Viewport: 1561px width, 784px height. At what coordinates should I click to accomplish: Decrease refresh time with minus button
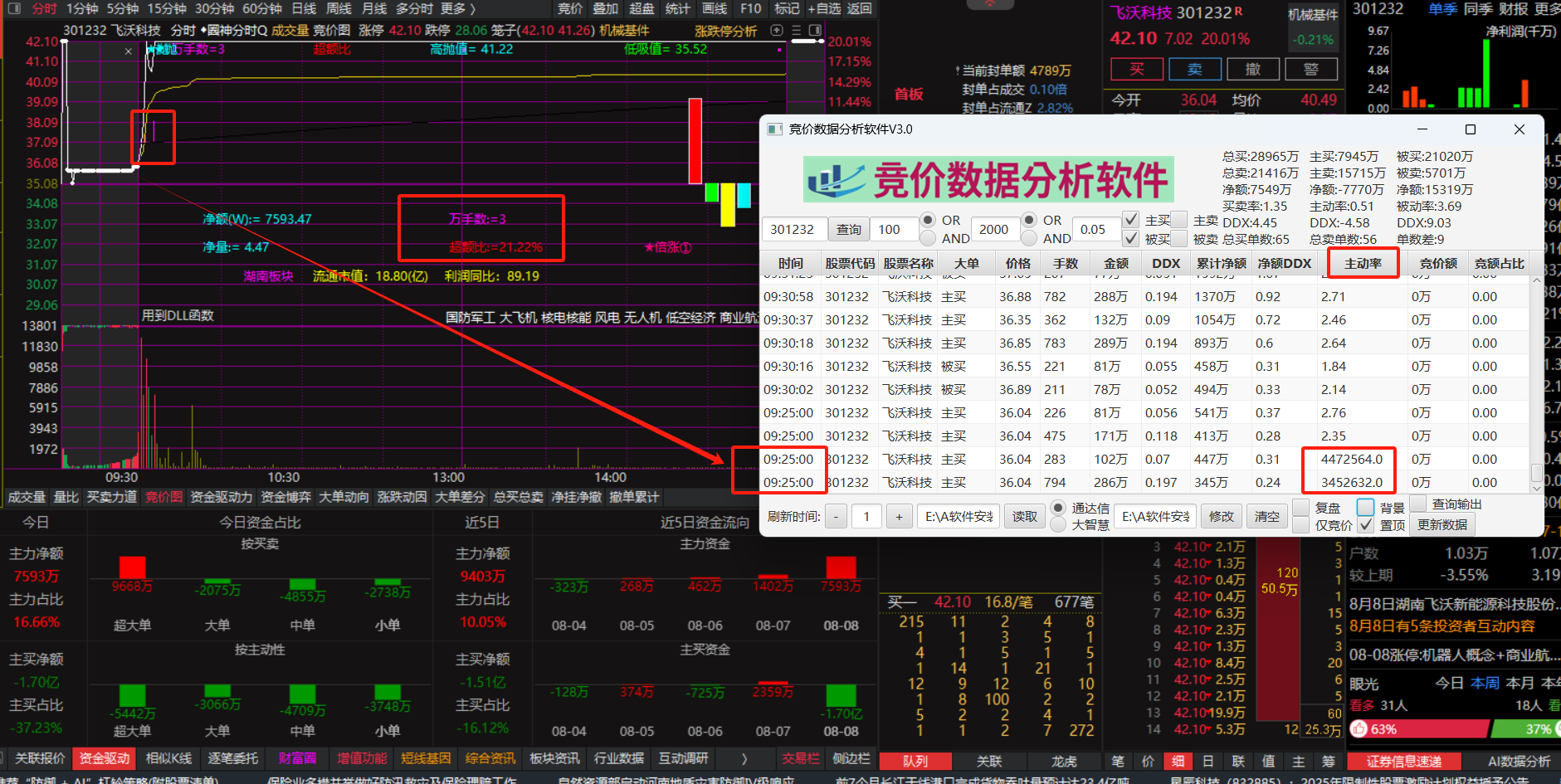point(836,517)
